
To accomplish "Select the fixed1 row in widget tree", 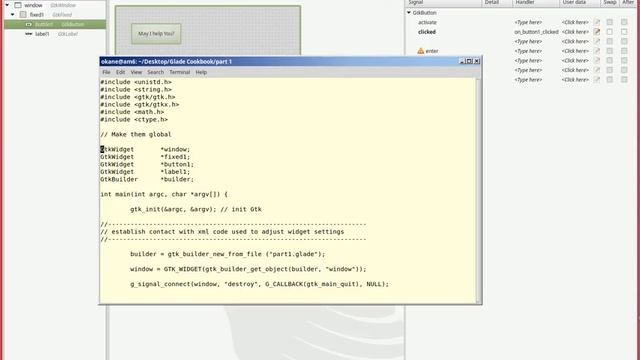I will click(x=55, y=15).
